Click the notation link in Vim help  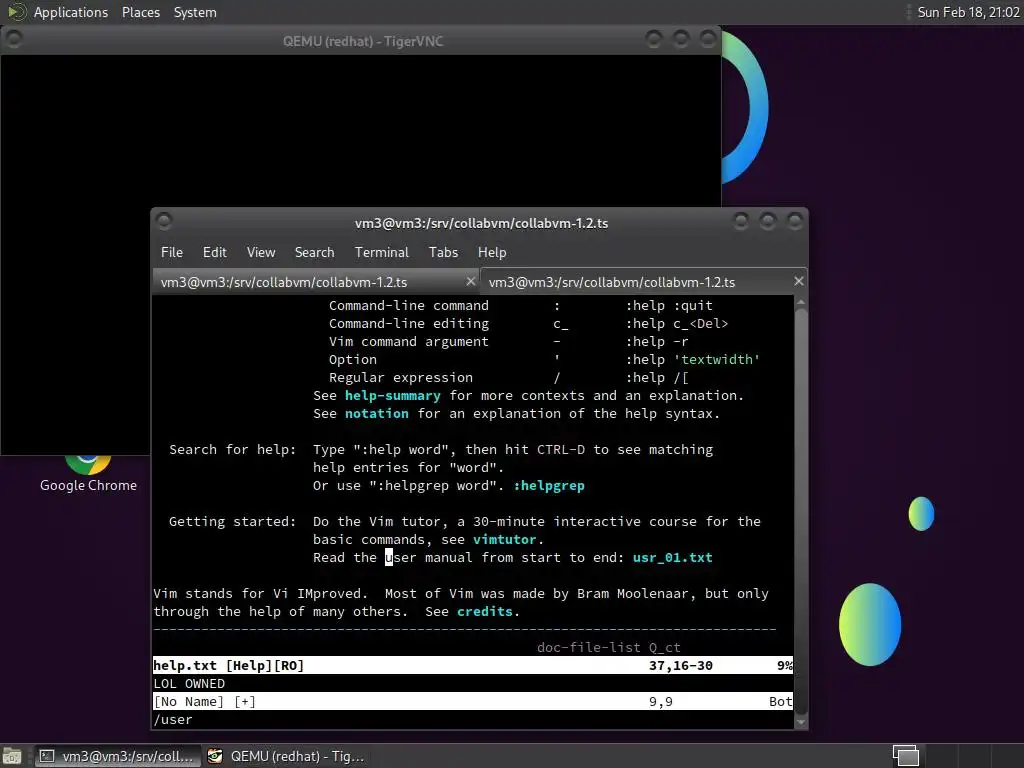click(x=377, y=413)
